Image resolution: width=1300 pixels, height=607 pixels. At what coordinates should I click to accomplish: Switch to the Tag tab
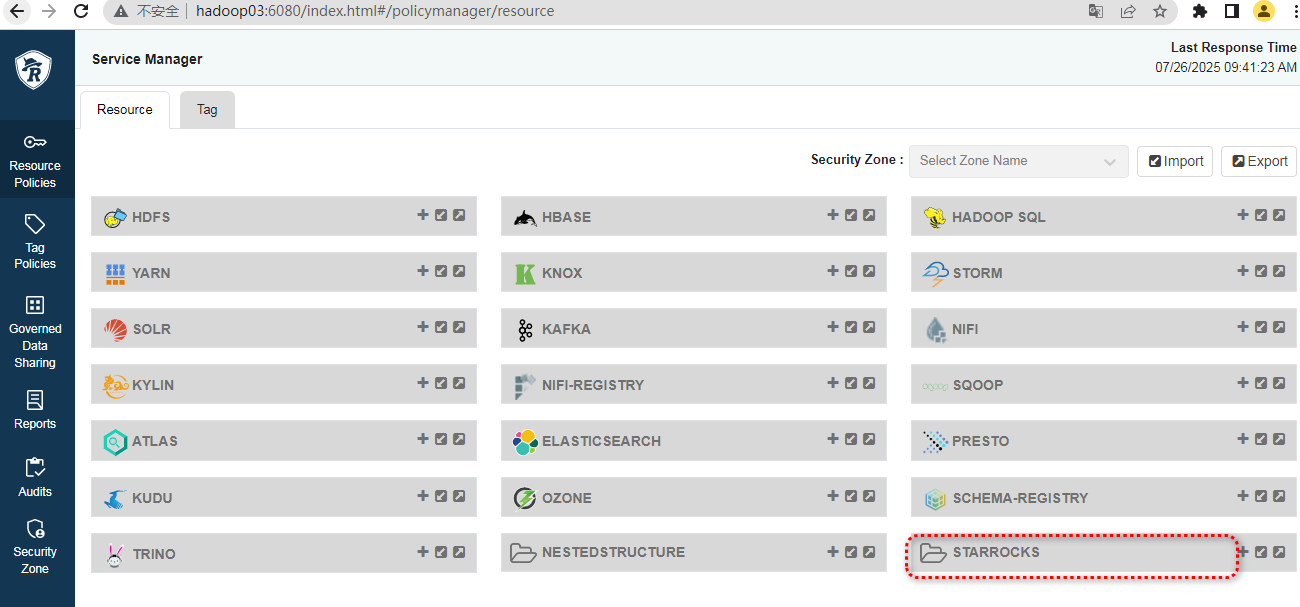[x=207, y=110]
